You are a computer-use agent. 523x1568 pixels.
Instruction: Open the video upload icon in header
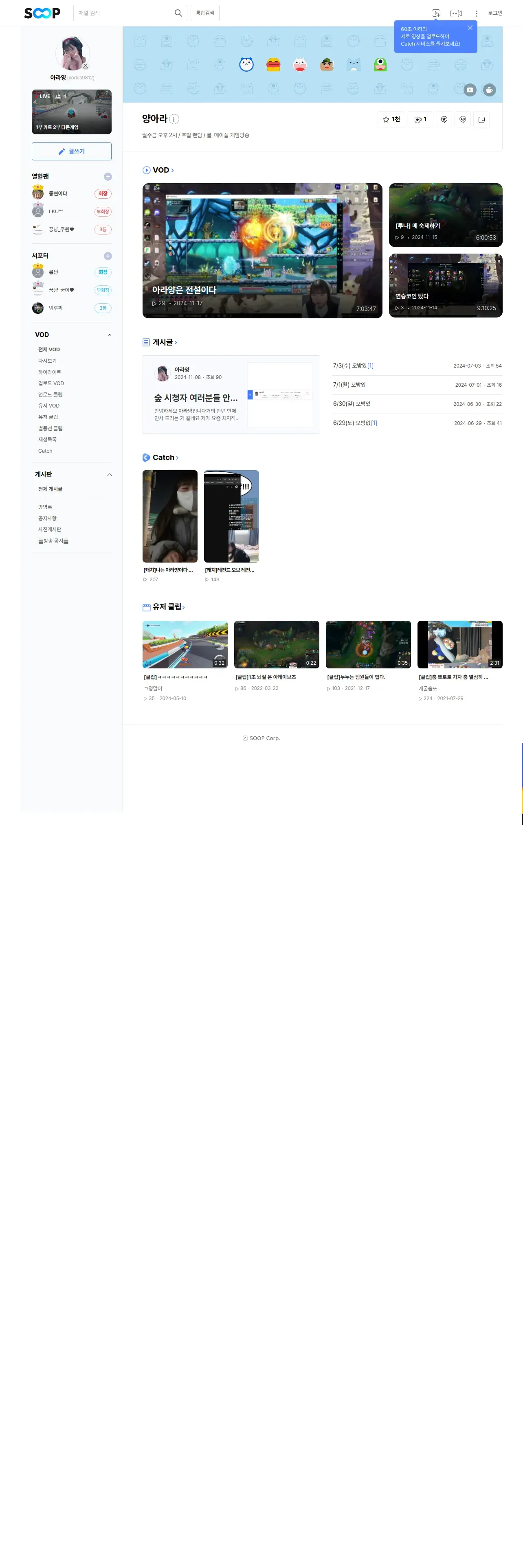click(436, 13)
